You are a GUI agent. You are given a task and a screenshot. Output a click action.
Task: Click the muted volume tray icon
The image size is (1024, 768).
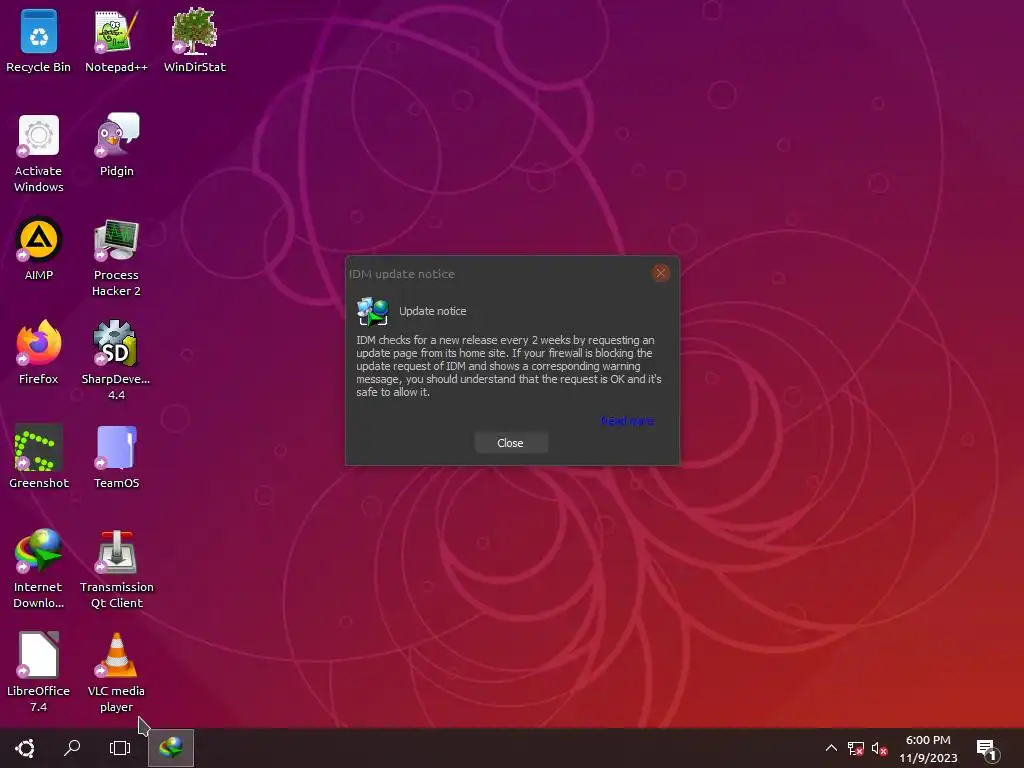[x=880, y=748]
